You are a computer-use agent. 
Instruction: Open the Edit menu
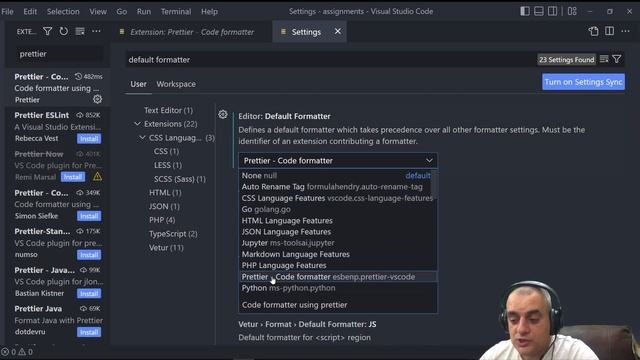pyautogui.click(x=30, y=11)
